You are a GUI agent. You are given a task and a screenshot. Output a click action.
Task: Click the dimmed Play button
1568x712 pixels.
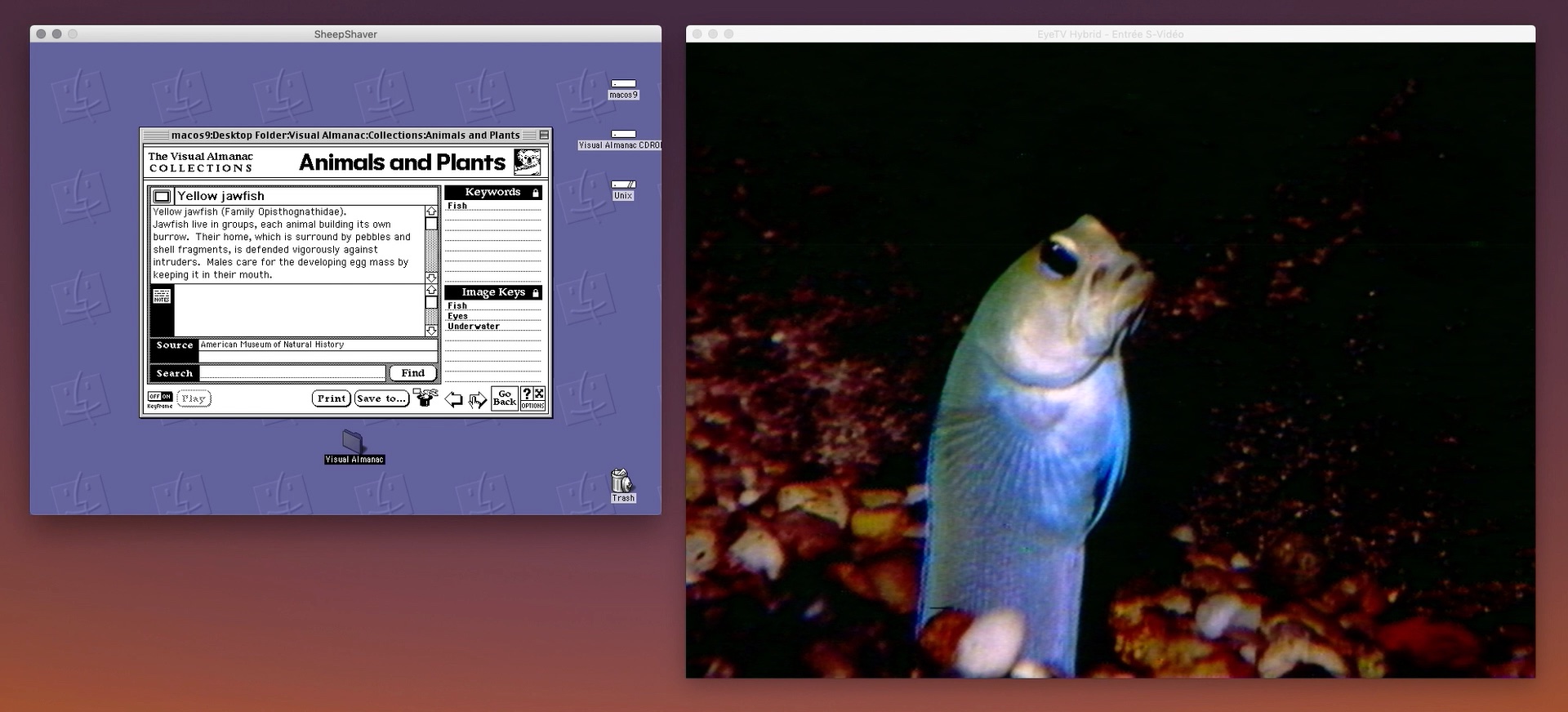point(194,398)
